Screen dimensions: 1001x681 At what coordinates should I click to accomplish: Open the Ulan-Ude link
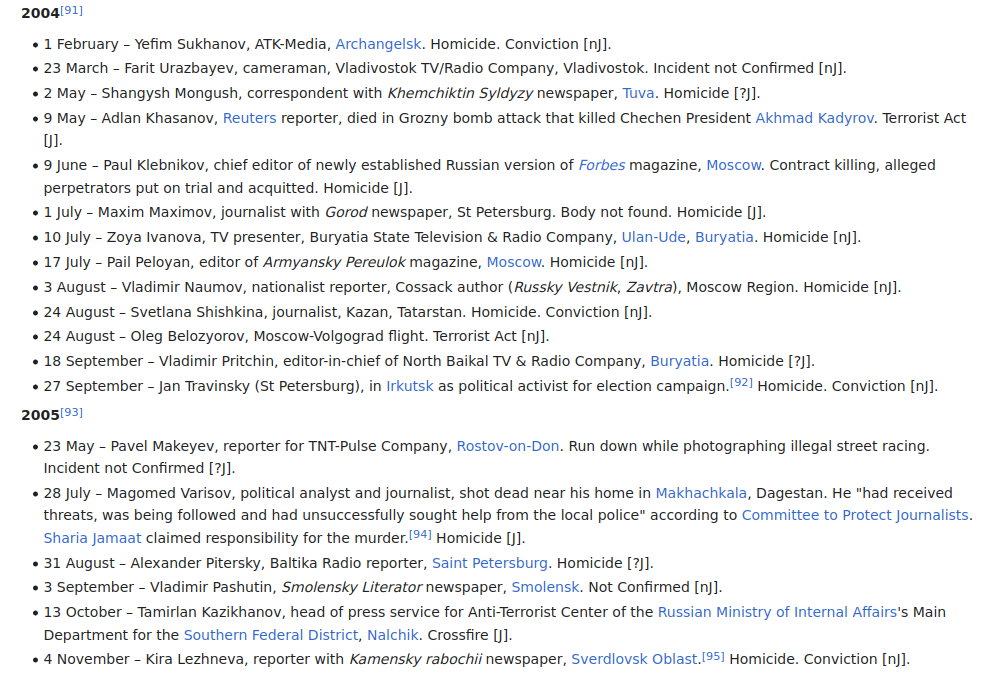pyautogui.click(x=654, y=237)
